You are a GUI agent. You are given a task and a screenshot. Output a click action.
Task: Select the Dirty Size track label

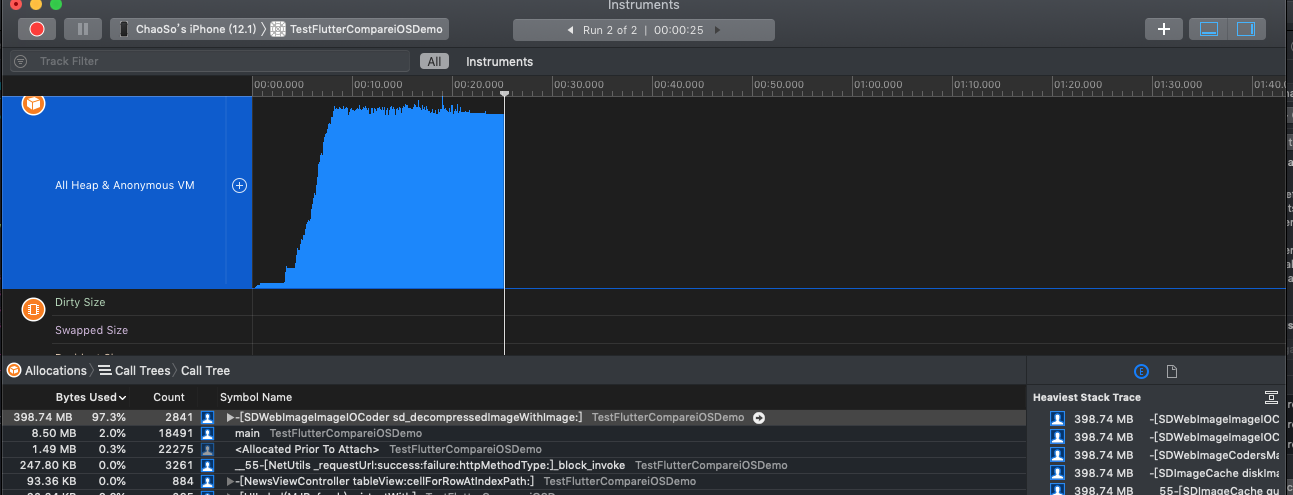pos(80,302)
